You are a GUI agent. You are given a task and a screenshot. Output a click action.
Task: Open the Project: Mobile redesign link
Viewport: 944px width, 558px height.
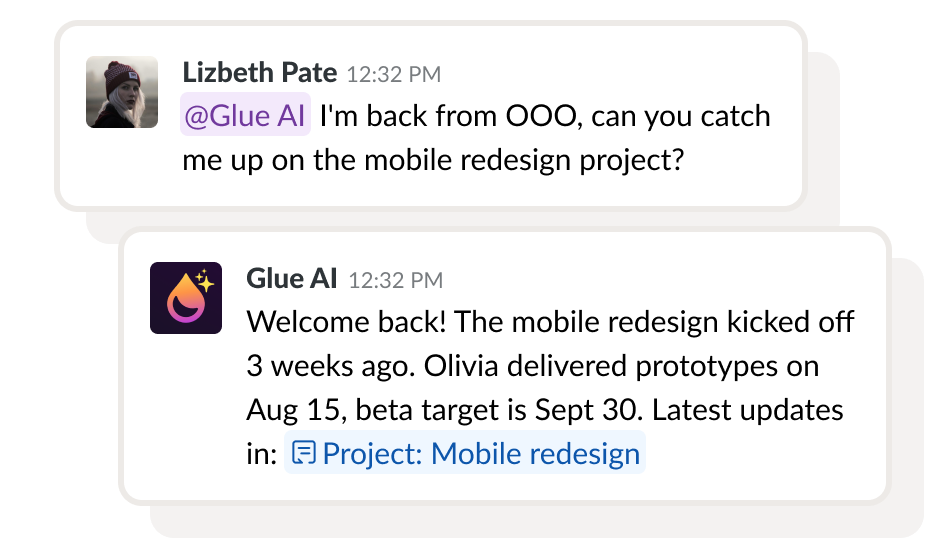tap(465, 453)
